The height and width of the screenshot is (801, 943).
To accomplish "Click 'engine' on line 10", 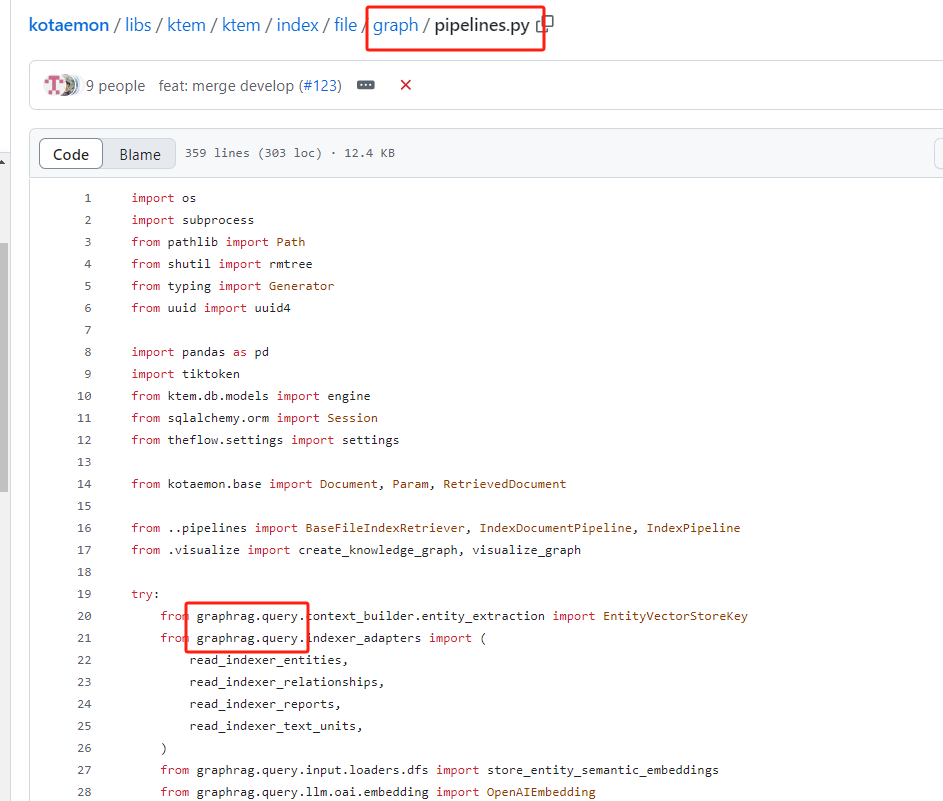I will tap(349, 396).
